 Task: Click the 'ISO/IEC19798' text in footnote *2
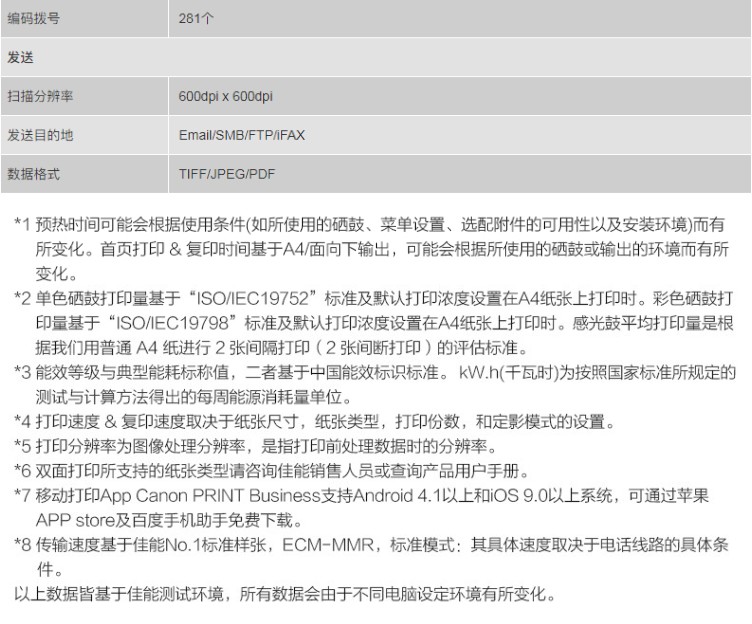coord(173,323)
